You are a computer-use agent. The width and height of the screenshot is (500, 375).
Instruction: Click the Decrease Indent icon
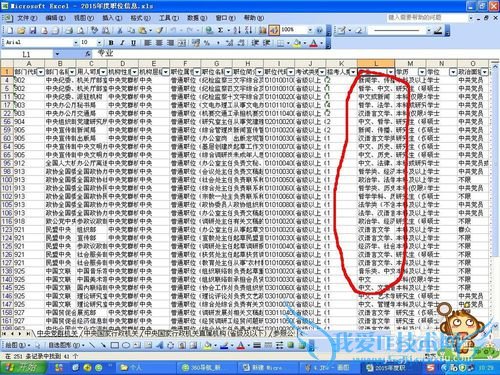pos(255,43)
